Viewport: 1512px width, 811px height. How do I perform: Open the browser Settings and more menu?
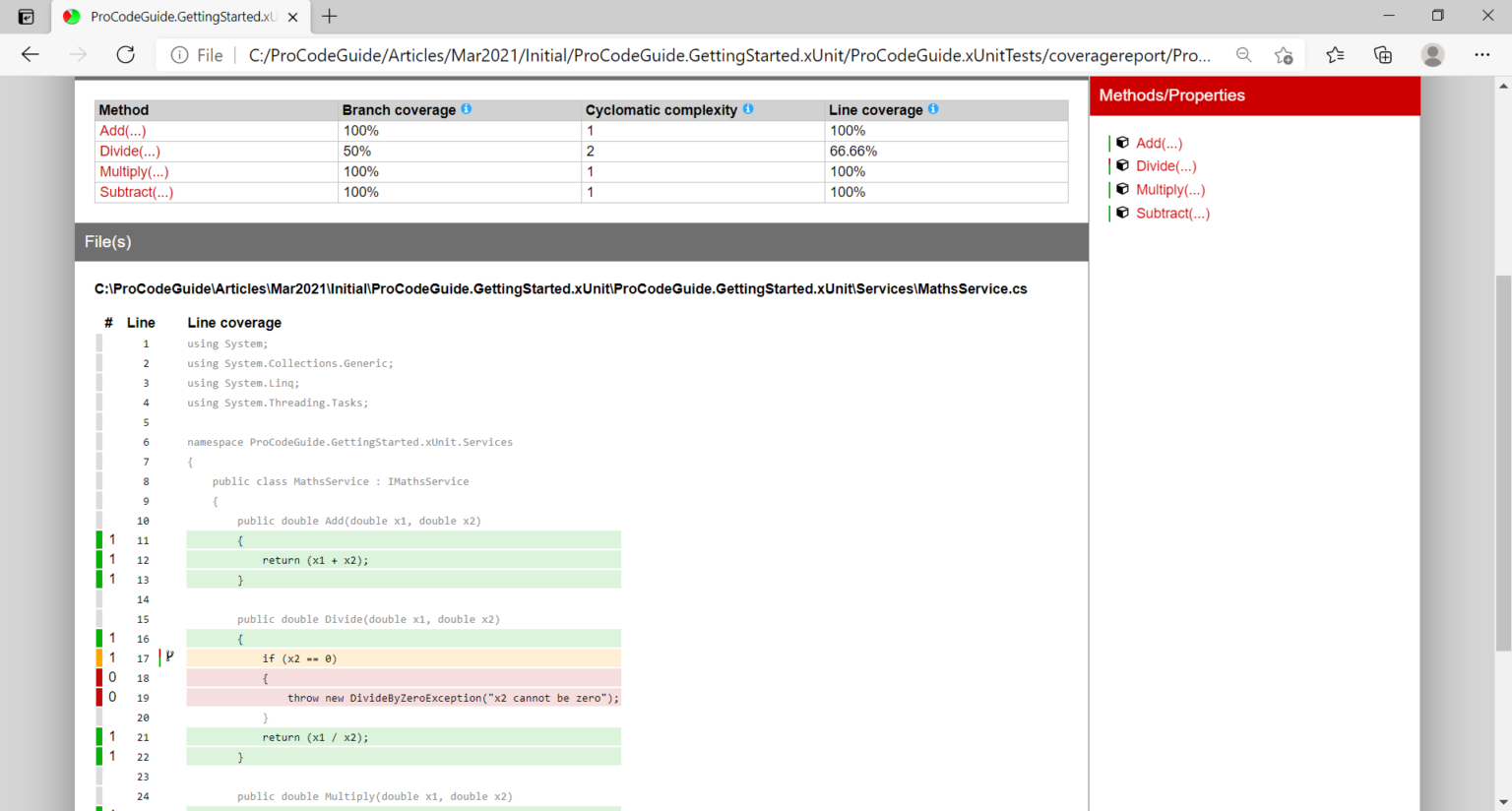(x=1482, y=55)
